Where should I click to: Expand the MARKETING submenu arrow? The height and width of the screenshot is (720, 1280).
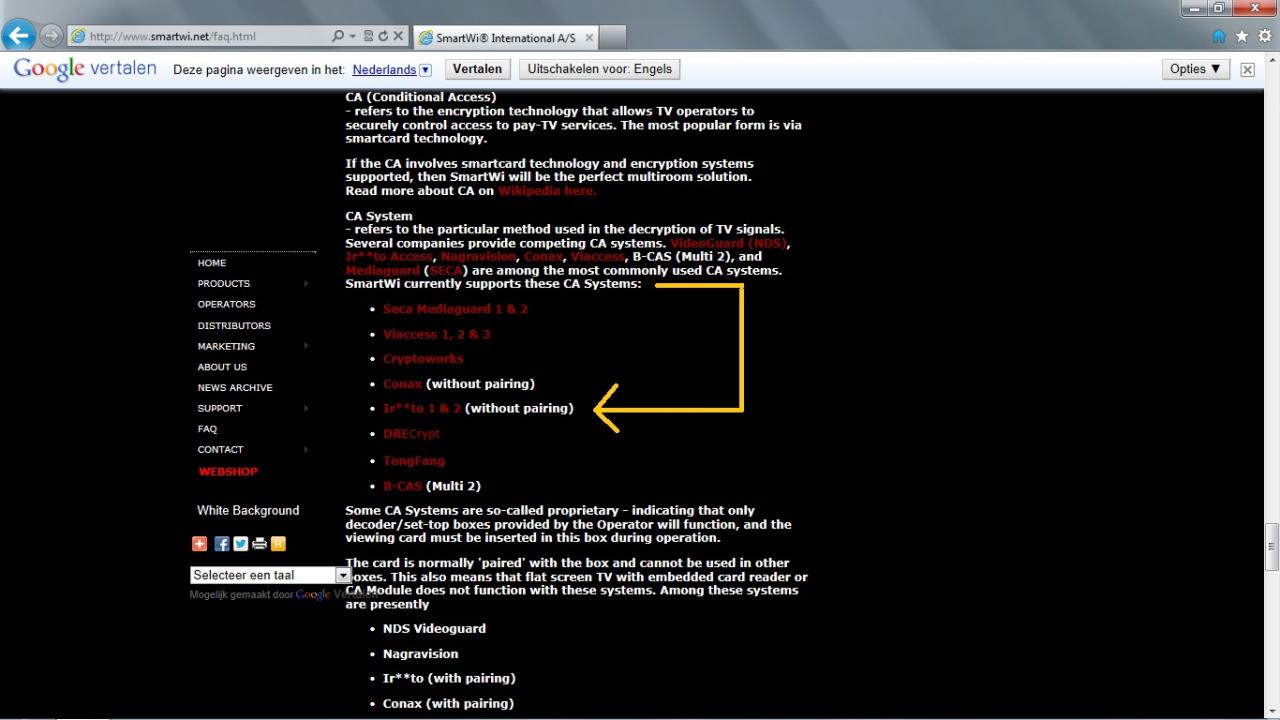pyautogui.click(x=306, y=346)
